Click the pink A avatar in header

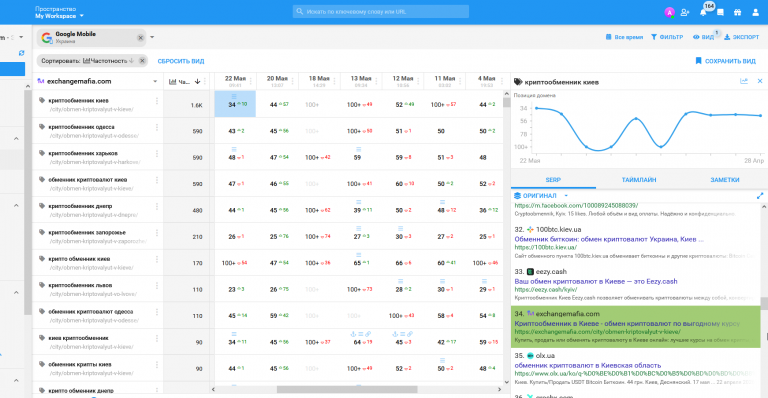[669, 12]
